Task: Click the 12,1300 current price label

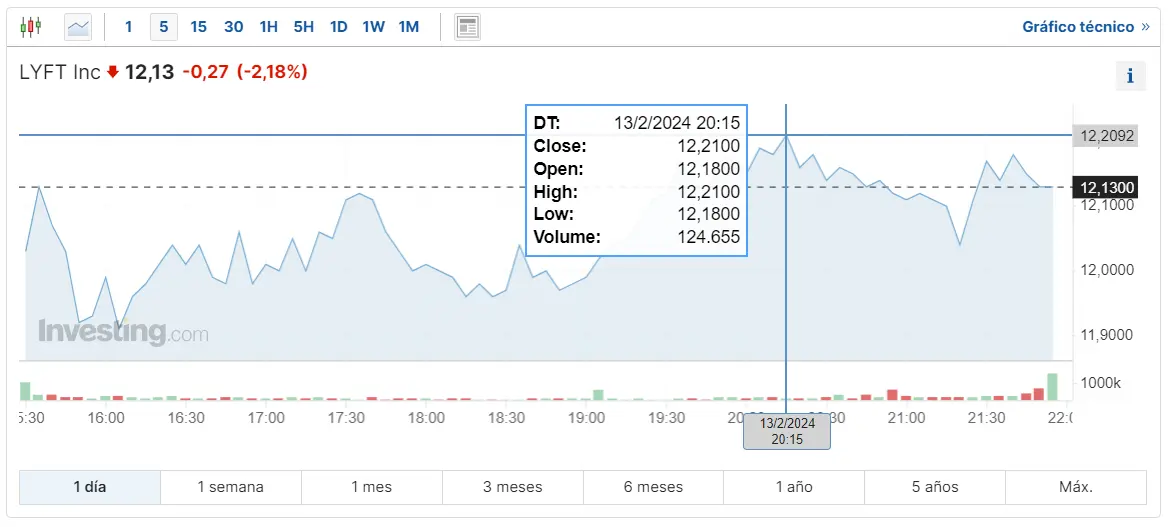Action: point(1105,187)
